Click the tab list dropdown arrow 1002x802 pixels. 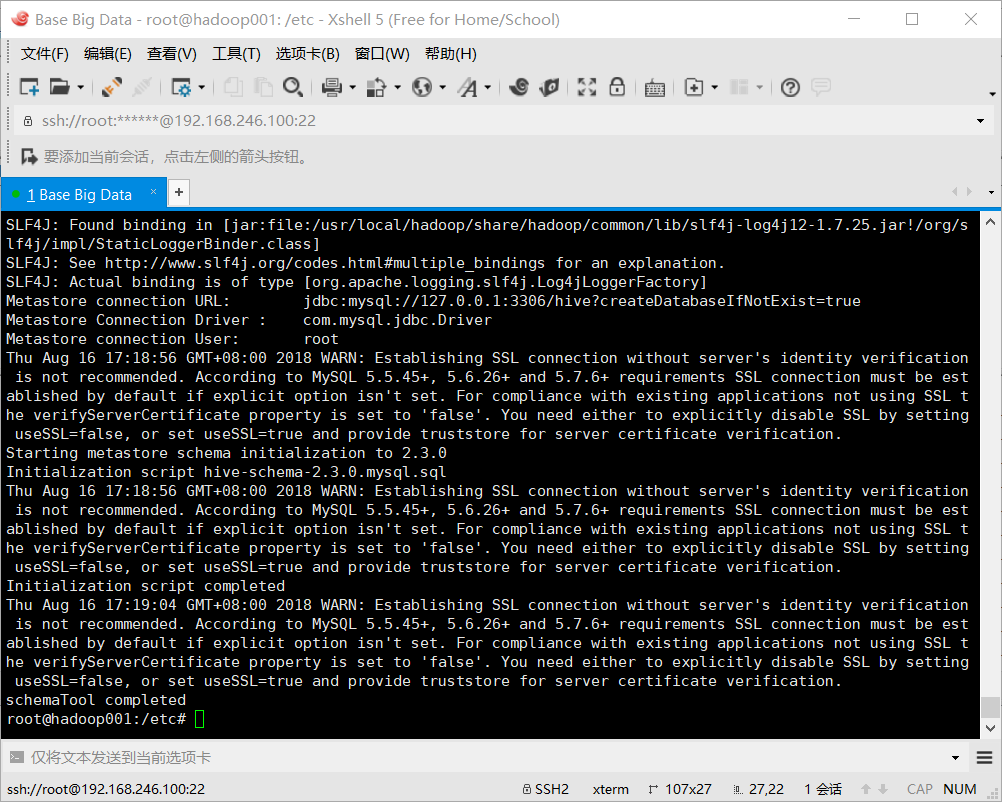[x=991, y=192]
